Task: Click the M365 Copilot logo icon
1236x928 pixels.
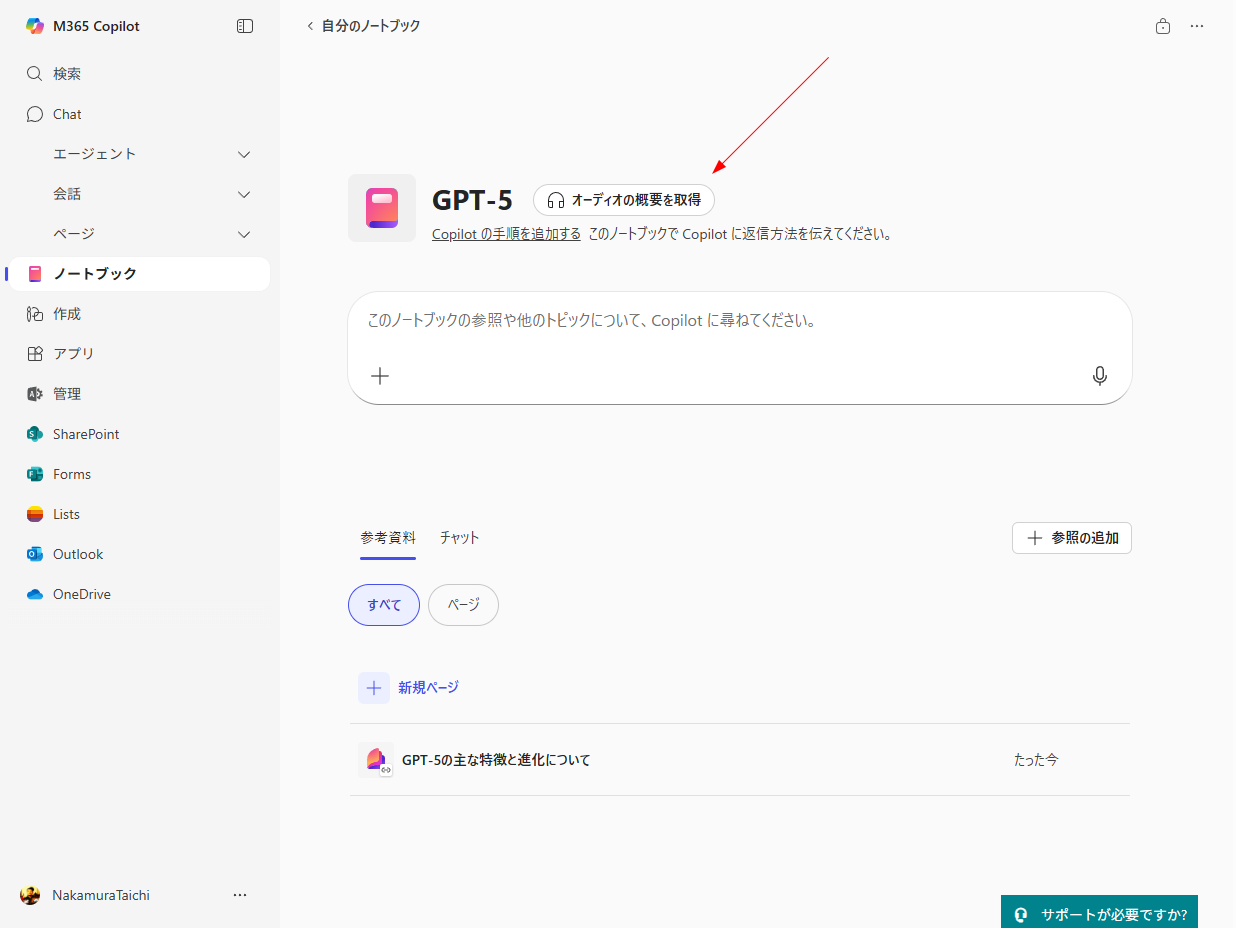Action: click(35, 26)
